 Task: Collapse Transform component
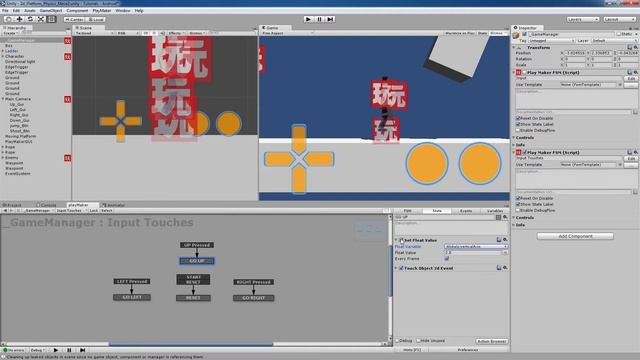point(514,48)
